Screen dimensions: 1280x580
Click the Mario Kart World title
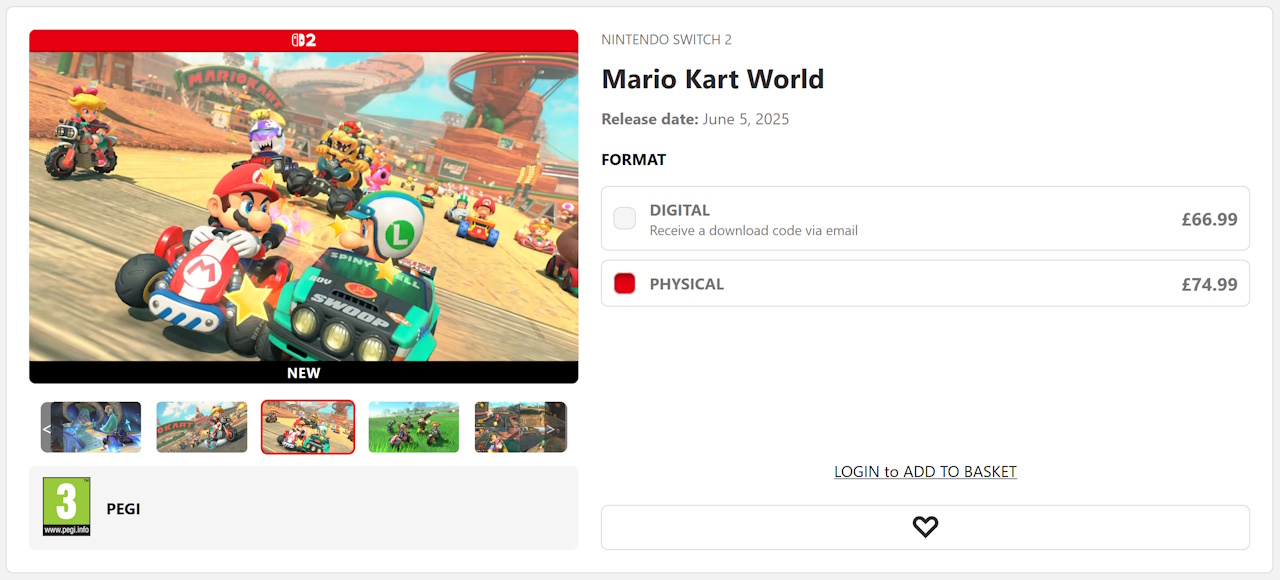712,79
